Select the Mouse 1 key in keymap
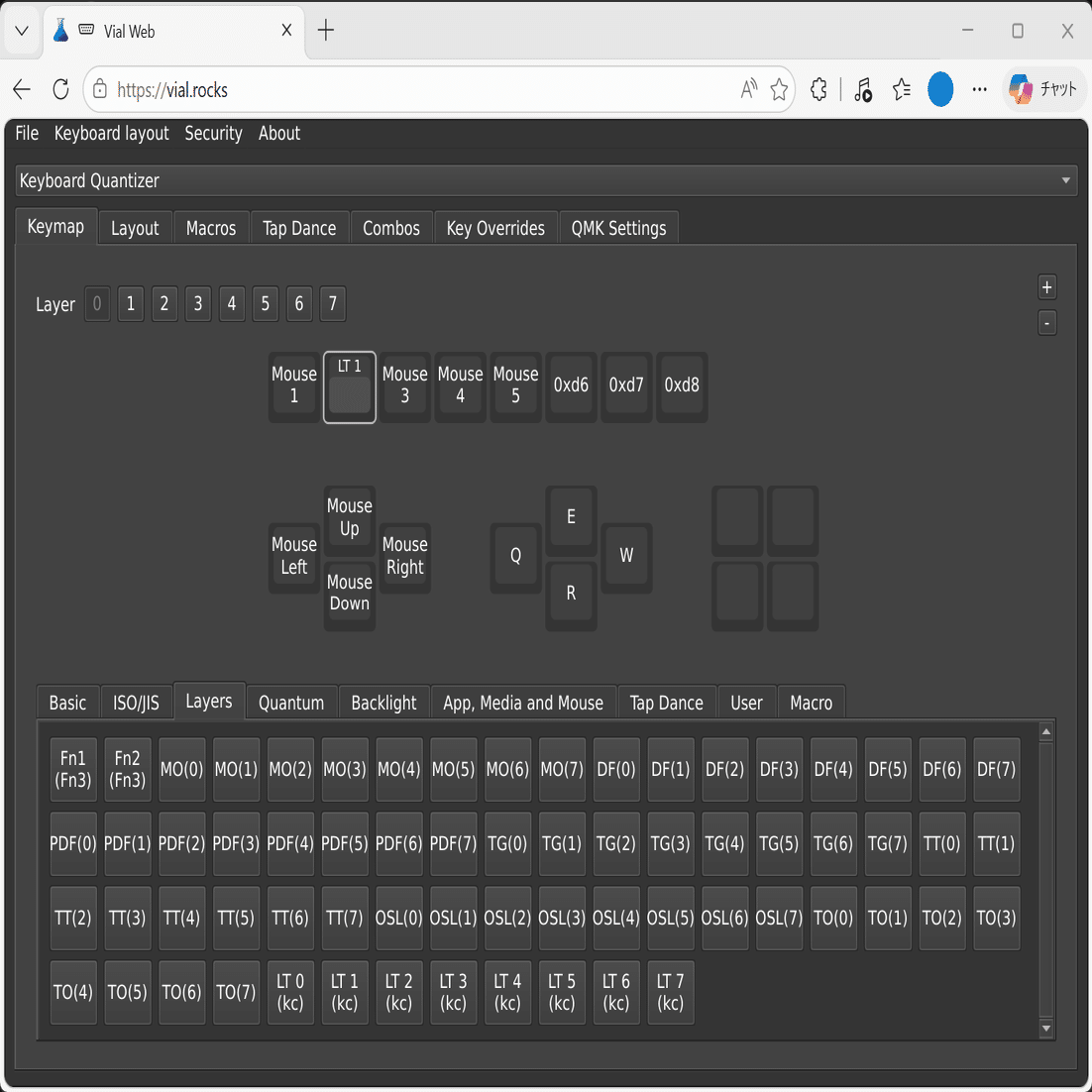1092x1092 pixels. click(x=294, y=386)
